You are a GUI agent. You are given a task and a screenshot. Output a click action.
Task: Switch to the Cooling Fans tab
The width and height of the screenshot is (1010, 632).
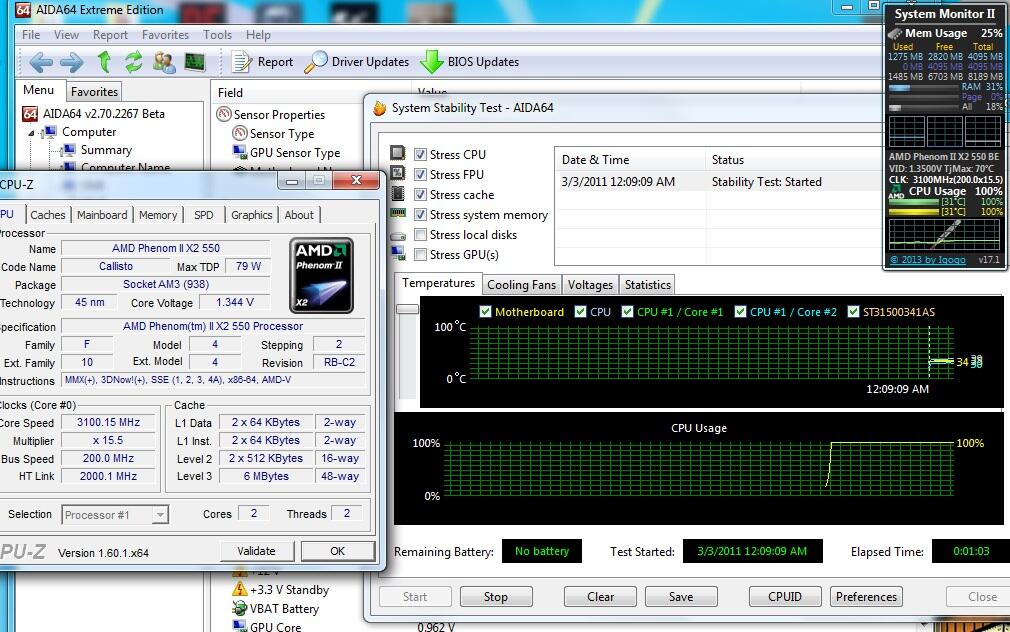[x=521, y=285]
